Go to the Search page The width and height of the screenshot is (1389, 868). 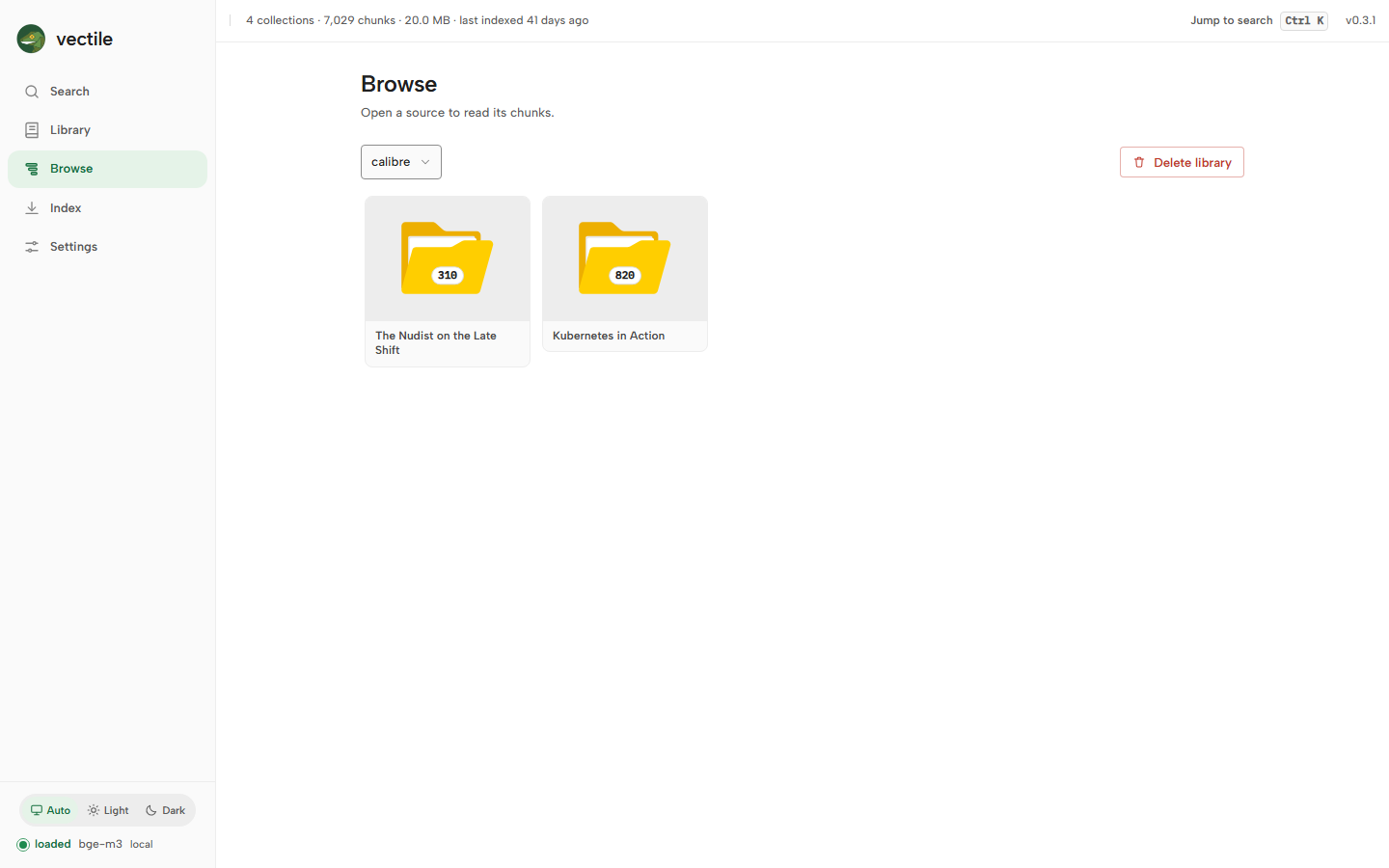[x=107, y=92]
